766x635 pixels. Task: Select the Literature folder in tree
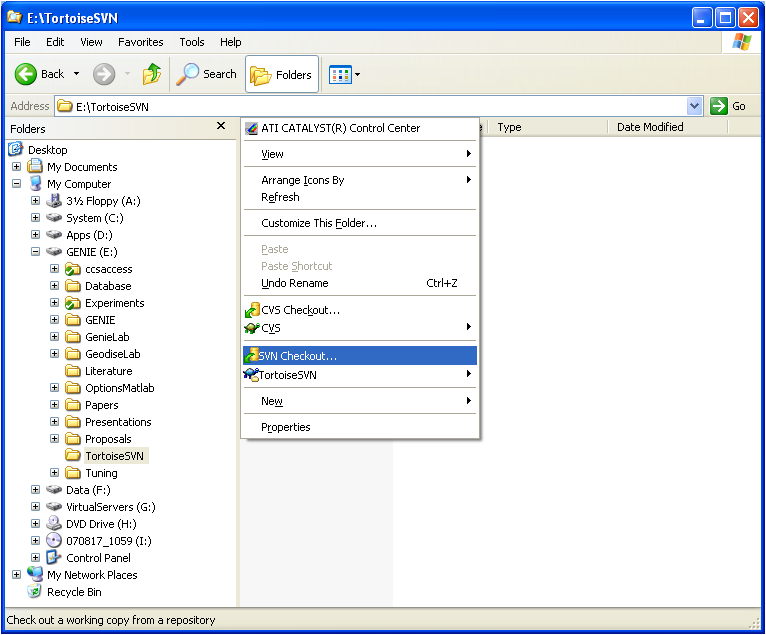click(108, 371)
